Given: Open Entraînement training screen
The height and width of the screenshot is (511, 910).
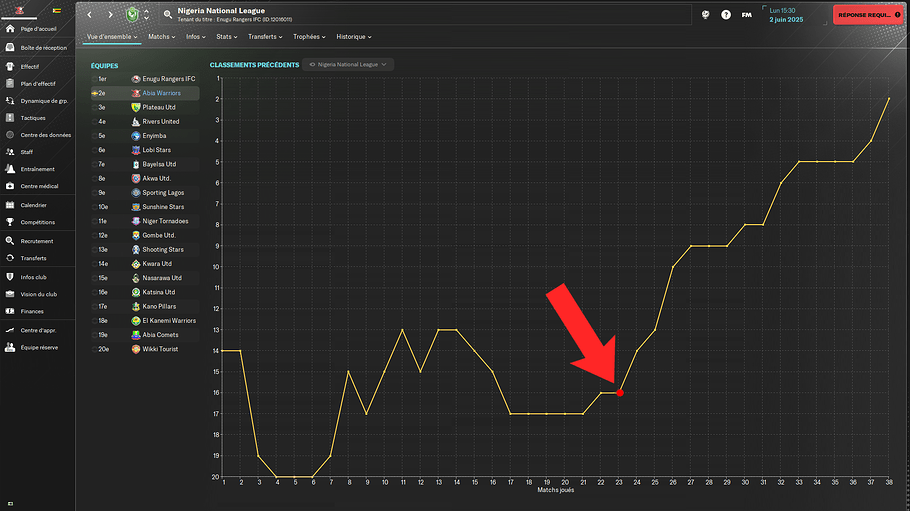Looking at the screenshot, I should [x=37, y=169].
